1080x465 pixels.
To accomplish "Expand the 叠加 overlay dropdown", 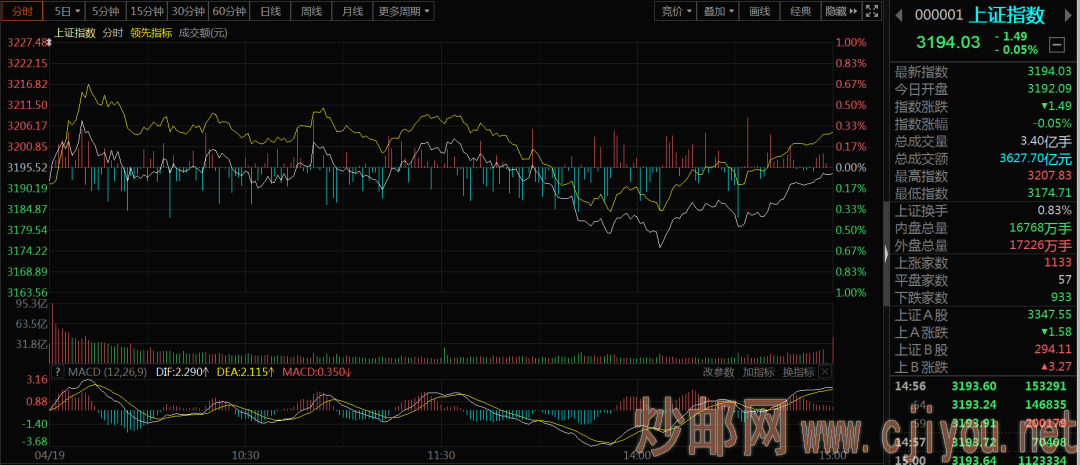I will [x=718, y=12].
